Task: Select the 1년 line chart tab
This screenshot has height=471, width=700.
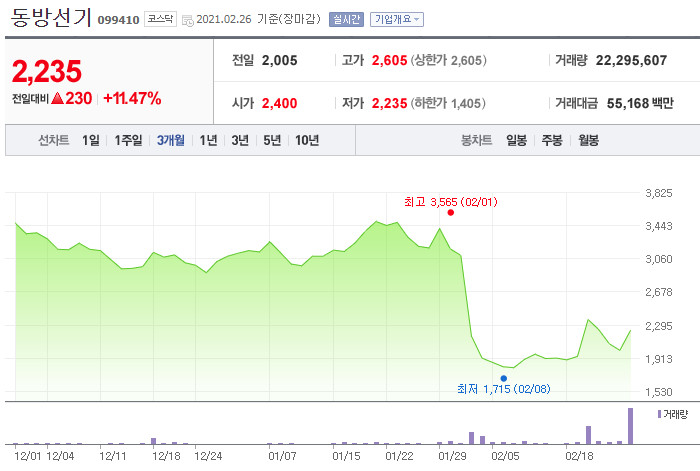Action: click(208, 141)
